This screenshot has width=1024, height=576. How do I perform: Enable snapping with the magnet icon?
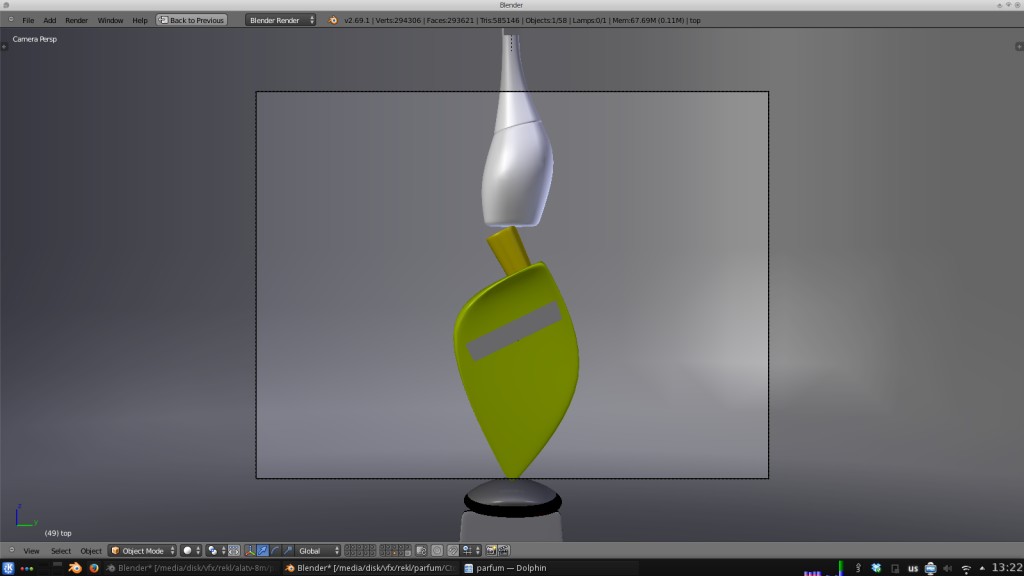point(453,550)
